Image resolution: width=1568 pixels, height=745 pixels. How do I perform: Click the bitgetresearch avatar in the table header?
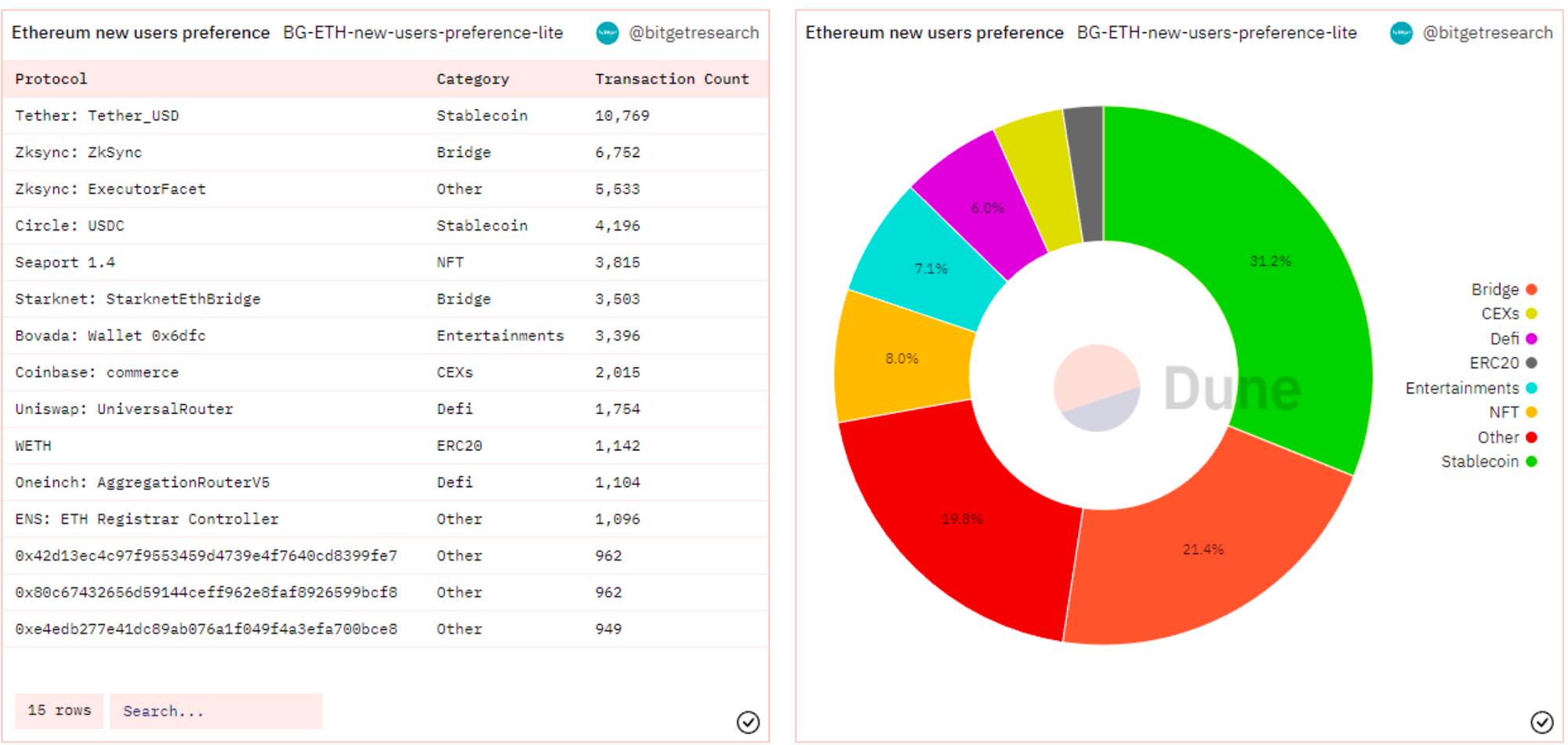pyautogui.click(x=607, y=33)
